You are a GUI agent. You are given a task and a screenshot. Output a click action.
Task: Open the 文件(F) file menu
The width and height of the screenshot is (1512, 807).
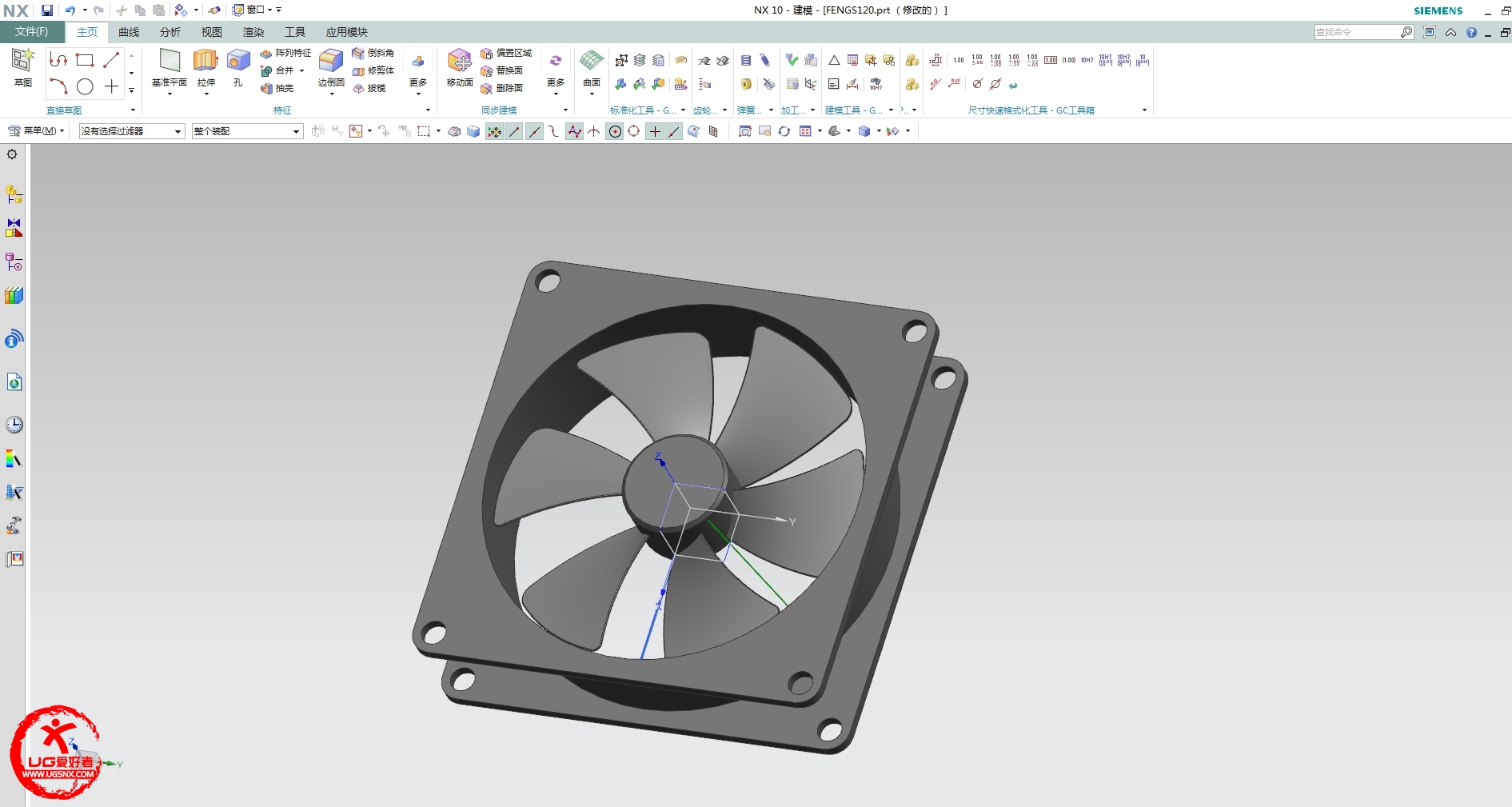pos(31,32)
